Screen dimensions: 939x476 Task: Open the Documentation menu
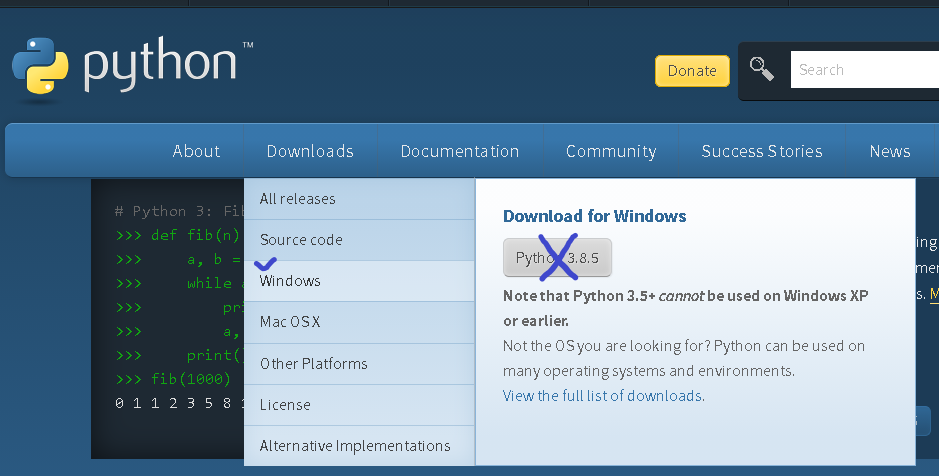click(x=460, y=151)
